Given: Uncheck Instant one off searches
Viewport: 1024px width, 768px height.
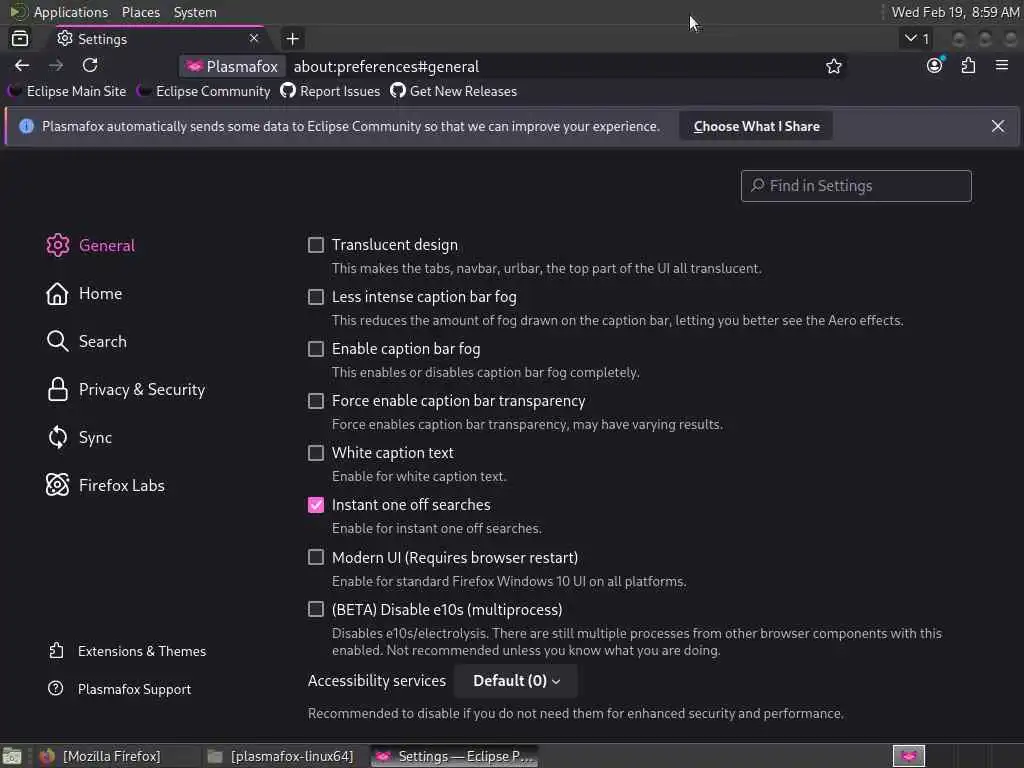Looking at the screenshot, I should point(316,505).
